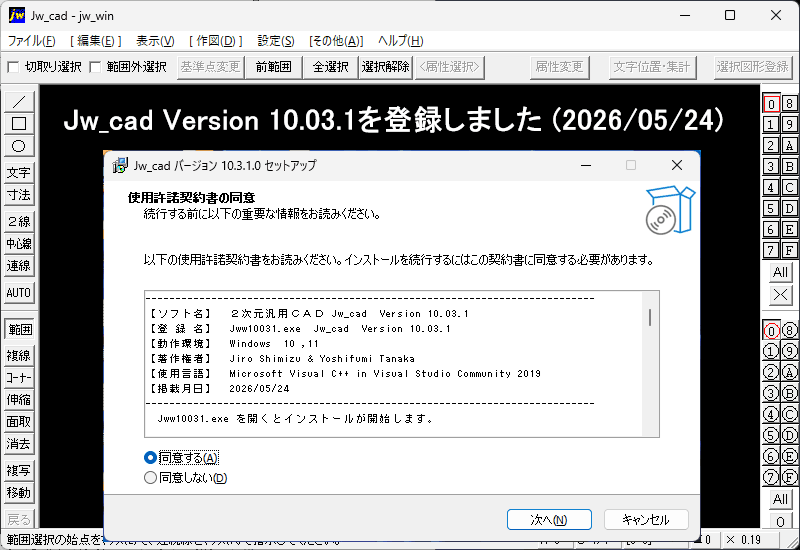
Task: Click the キャンセル button in setup
Action: (646, 519)
